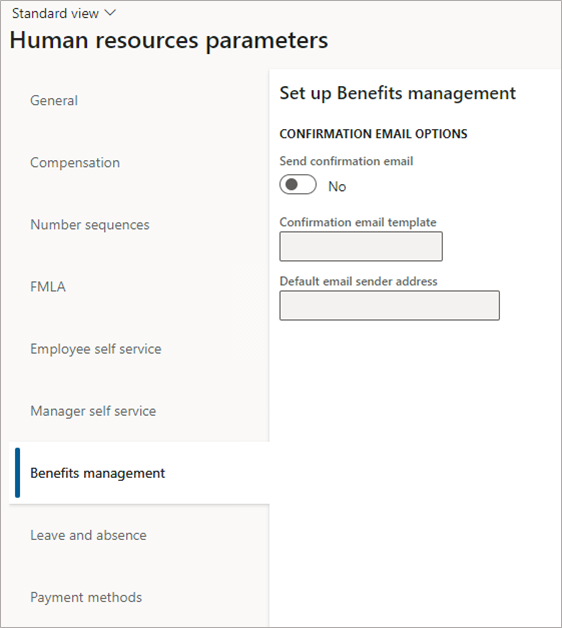
Task: Click the Default email sender address field
Action: (x=389, y=306)
